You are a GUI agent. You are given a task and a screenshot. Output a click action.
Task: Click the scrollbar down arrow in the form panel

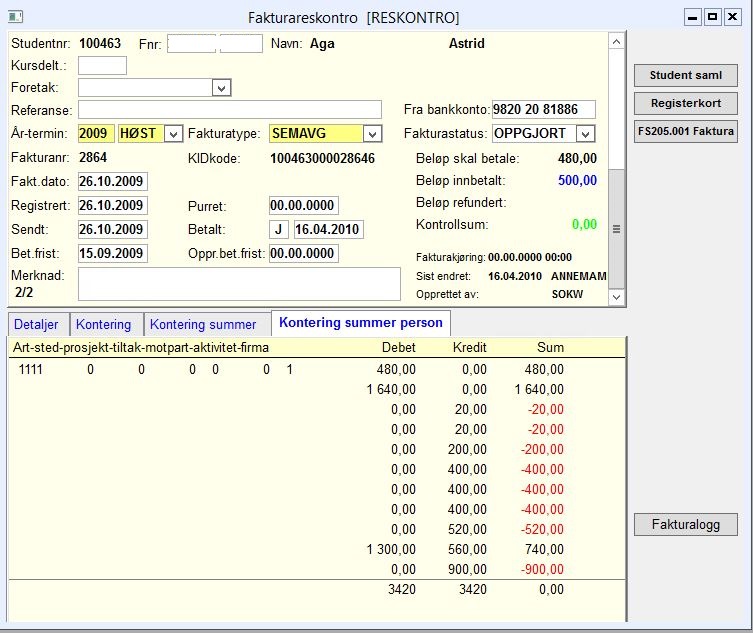(617, 297)
